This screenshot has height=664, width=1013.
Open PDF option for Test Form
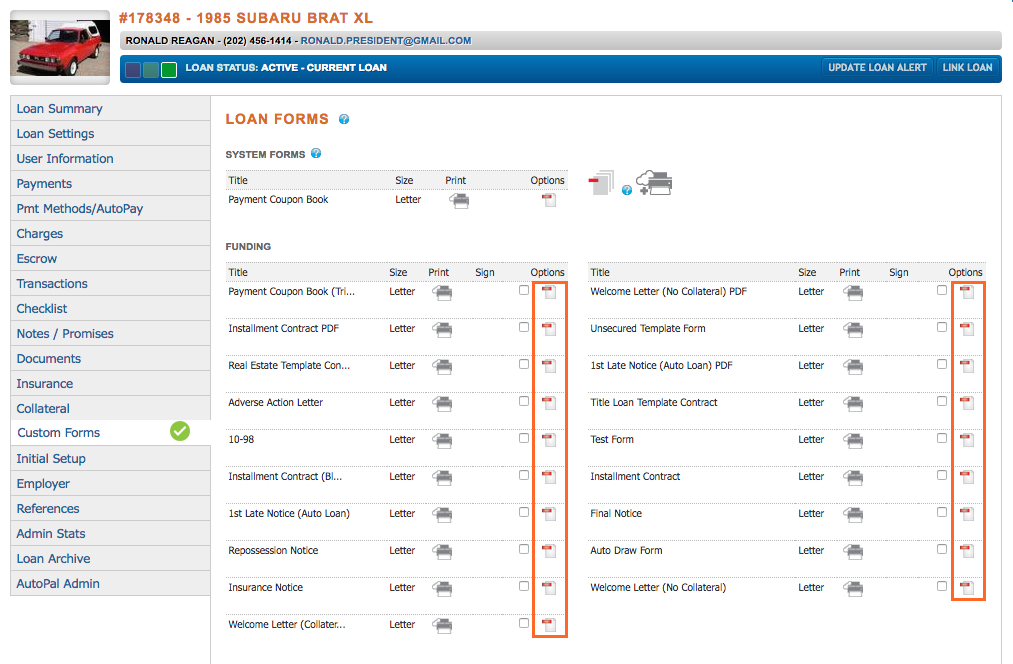pyautogui.click(x=967, y=440)
